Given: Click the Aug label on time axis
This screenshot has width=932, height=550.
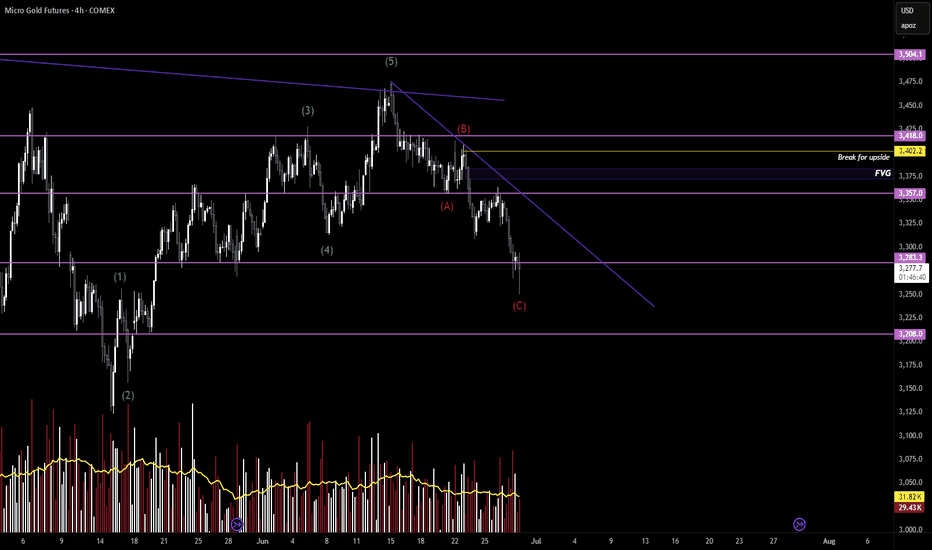Looking at the screenshot, I should 829,541.
